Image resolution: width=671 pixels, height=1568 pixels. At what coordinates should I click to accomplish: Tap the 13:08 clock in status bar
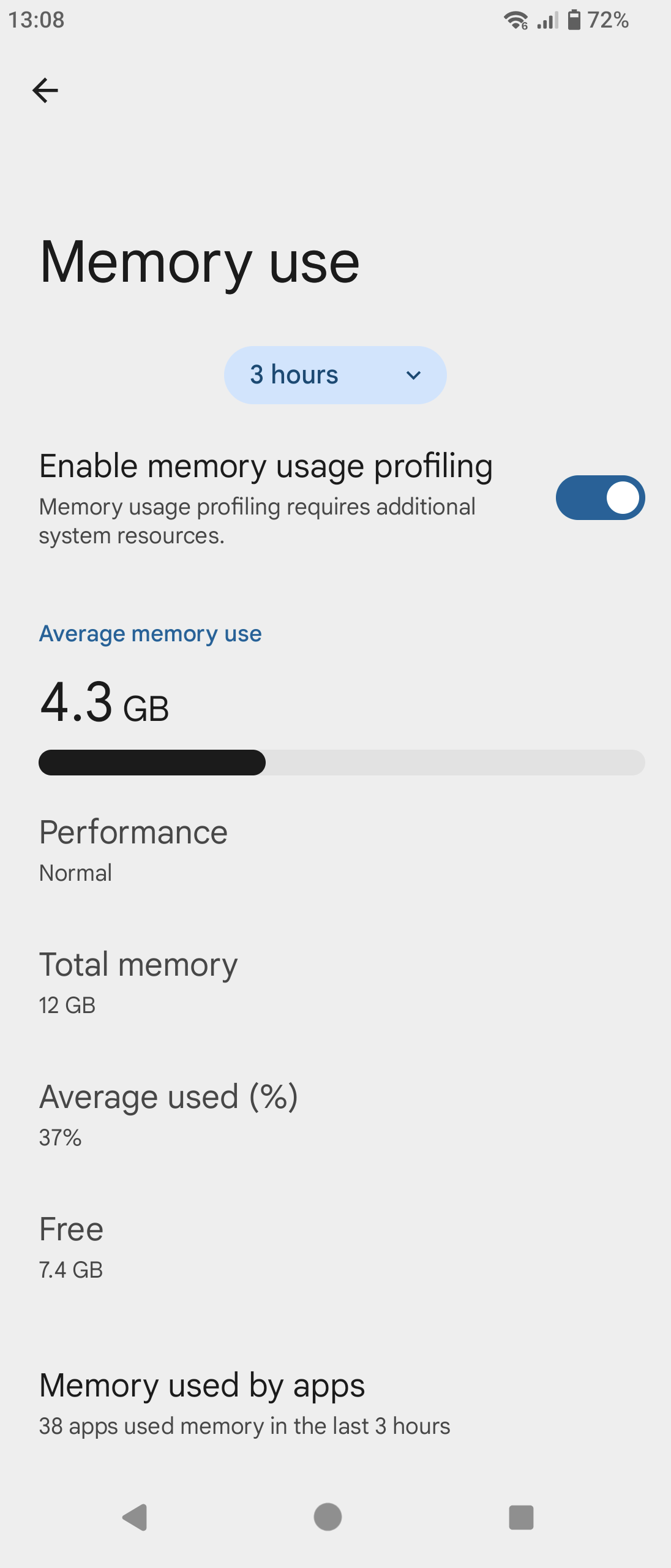pyautogui.click(x=36, y=20)
